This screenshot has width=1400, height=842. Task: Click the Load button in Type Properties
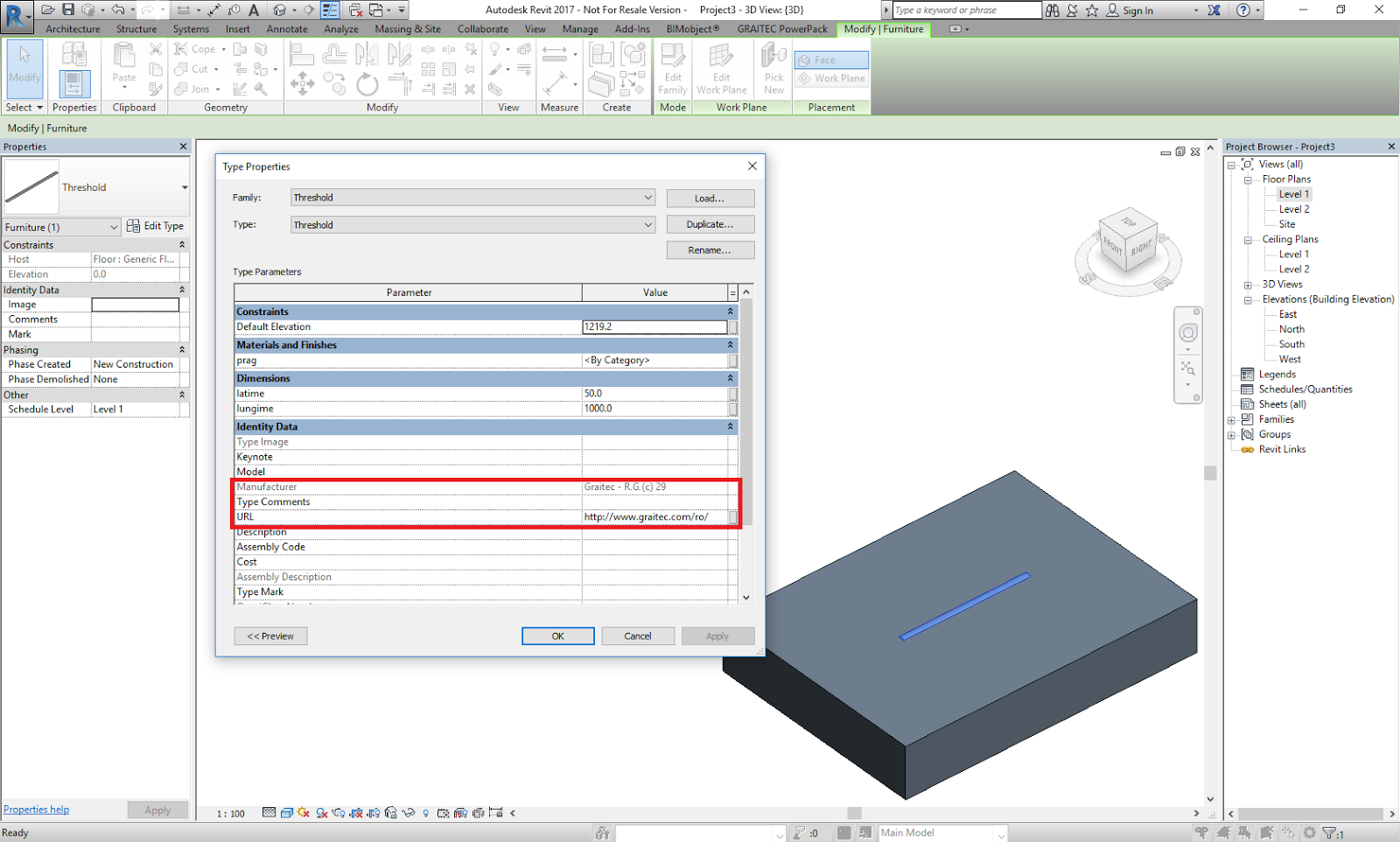click(x=710, y=197)
